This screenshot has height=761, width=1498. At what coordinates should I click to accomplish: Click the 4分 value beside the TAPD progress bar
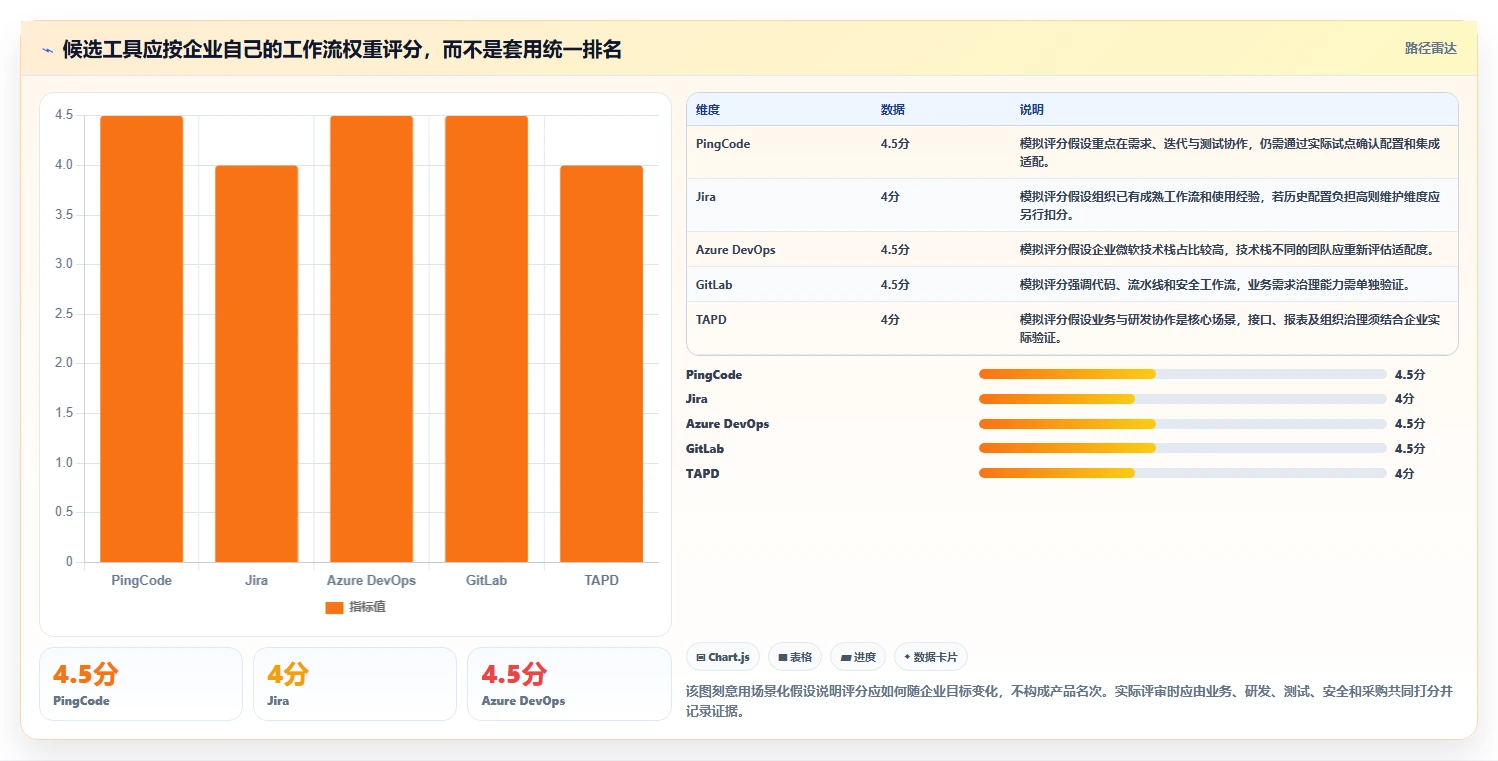1404,474
